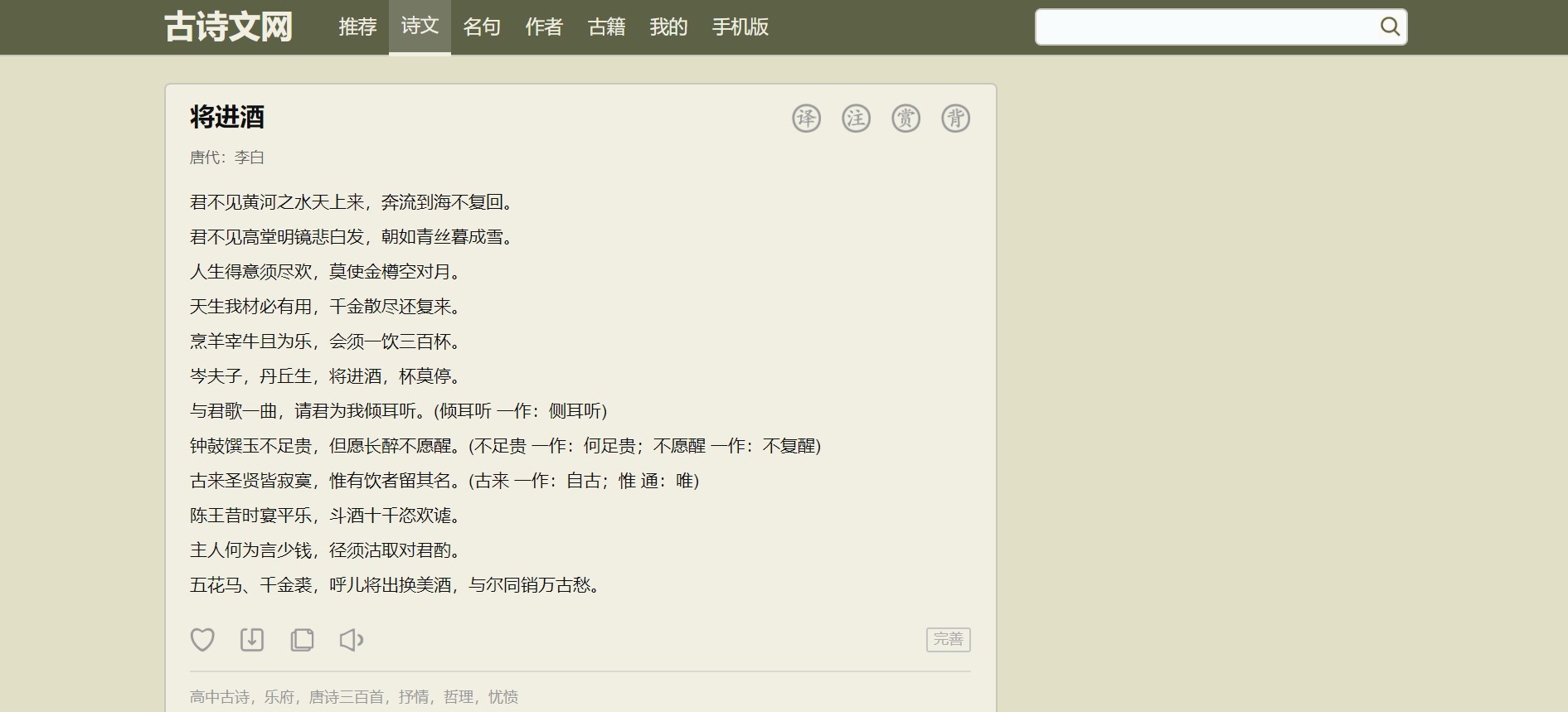
Task: Open the 推荐 navigation tab
Action: pos(357,27)
